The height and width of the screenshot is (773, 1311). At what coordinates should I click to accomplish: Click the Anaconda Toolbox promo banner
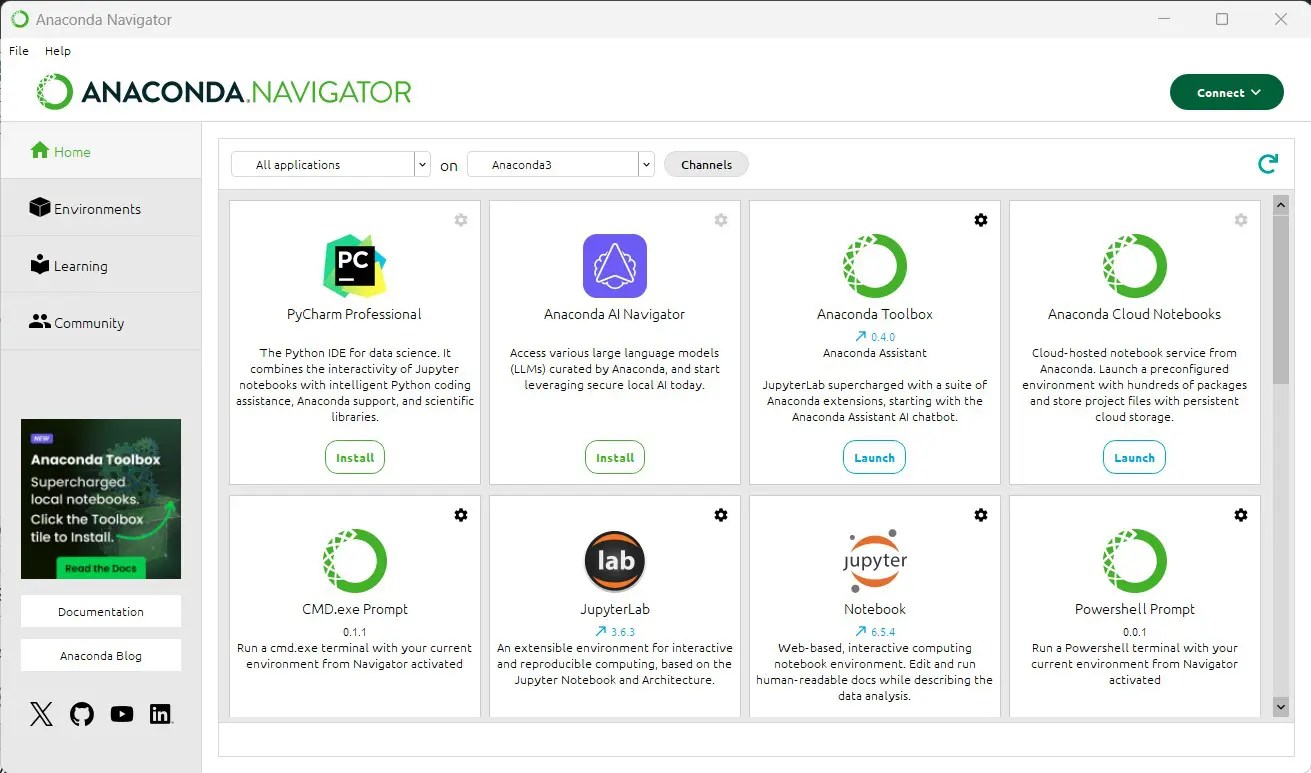[101, 499]
